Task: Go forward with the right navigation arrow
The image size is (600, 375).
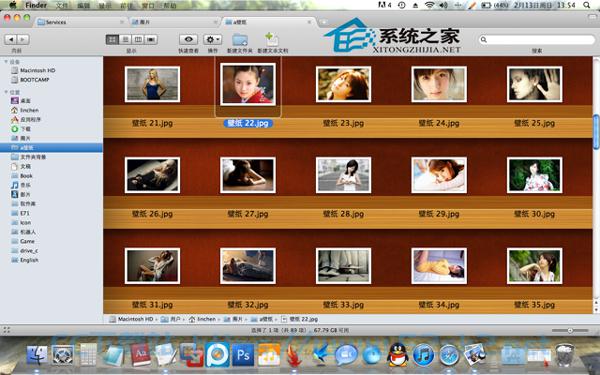Action: pos(23,39)
